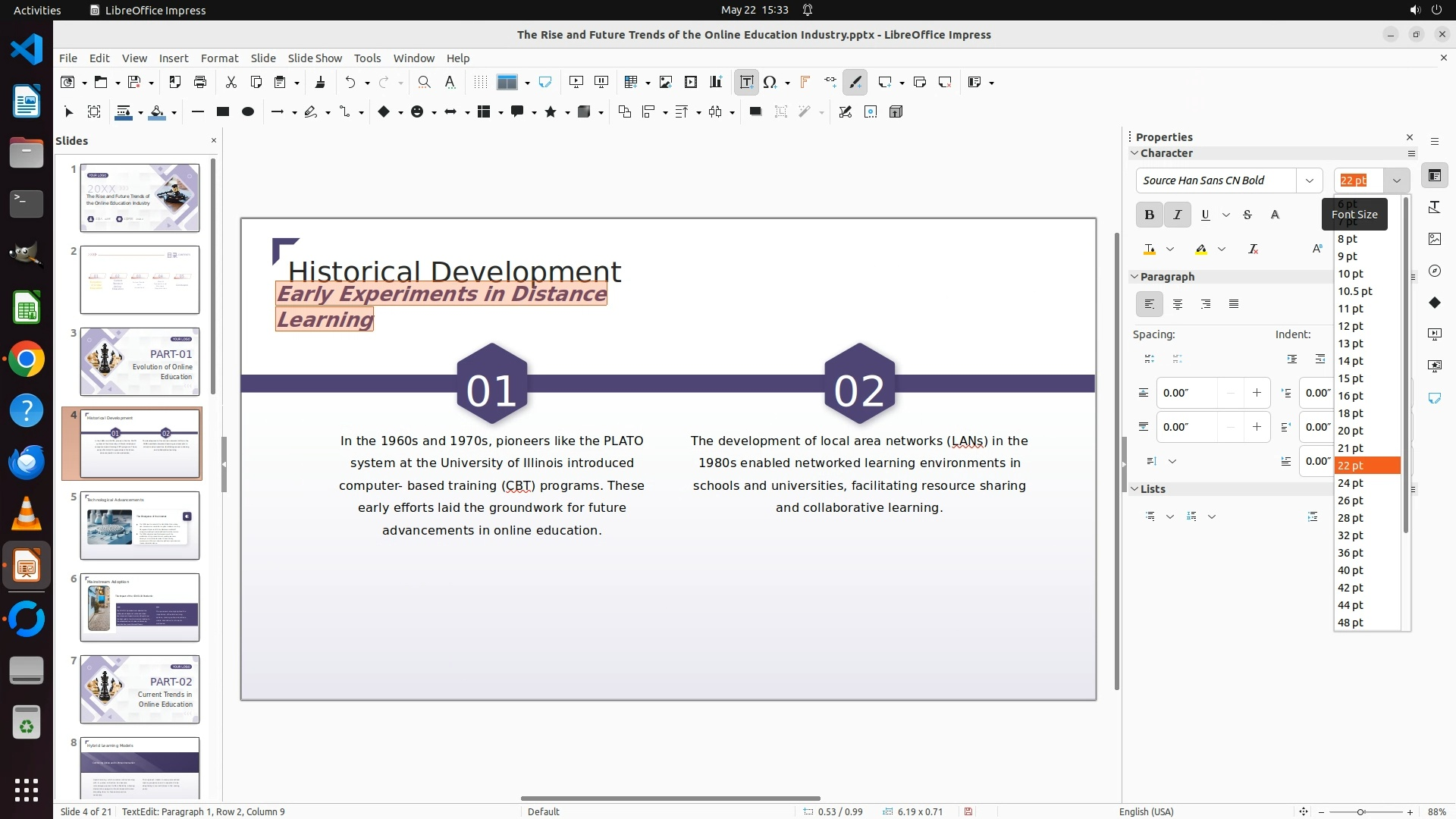
Task: Select slide 5 thumbnail Technological Advancements
Action: click(x=140, y=526)
